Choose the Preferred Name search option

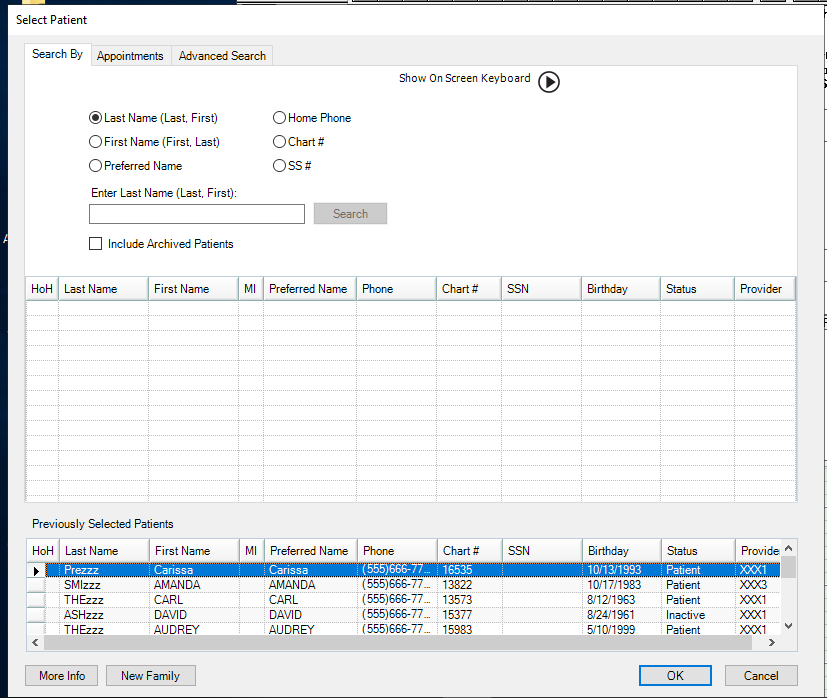pos(136,166)
